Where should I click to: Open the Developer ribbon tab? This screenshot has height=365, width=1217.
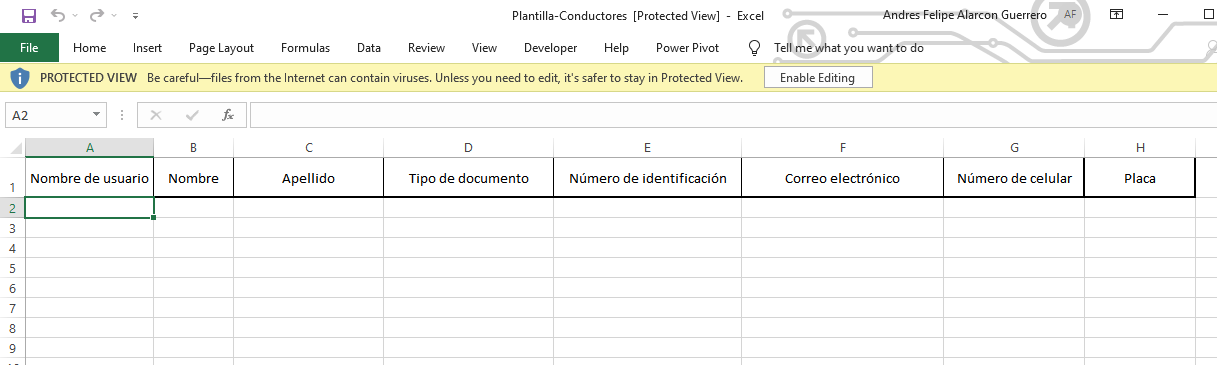pyautogui.click(x=550, y=47)
